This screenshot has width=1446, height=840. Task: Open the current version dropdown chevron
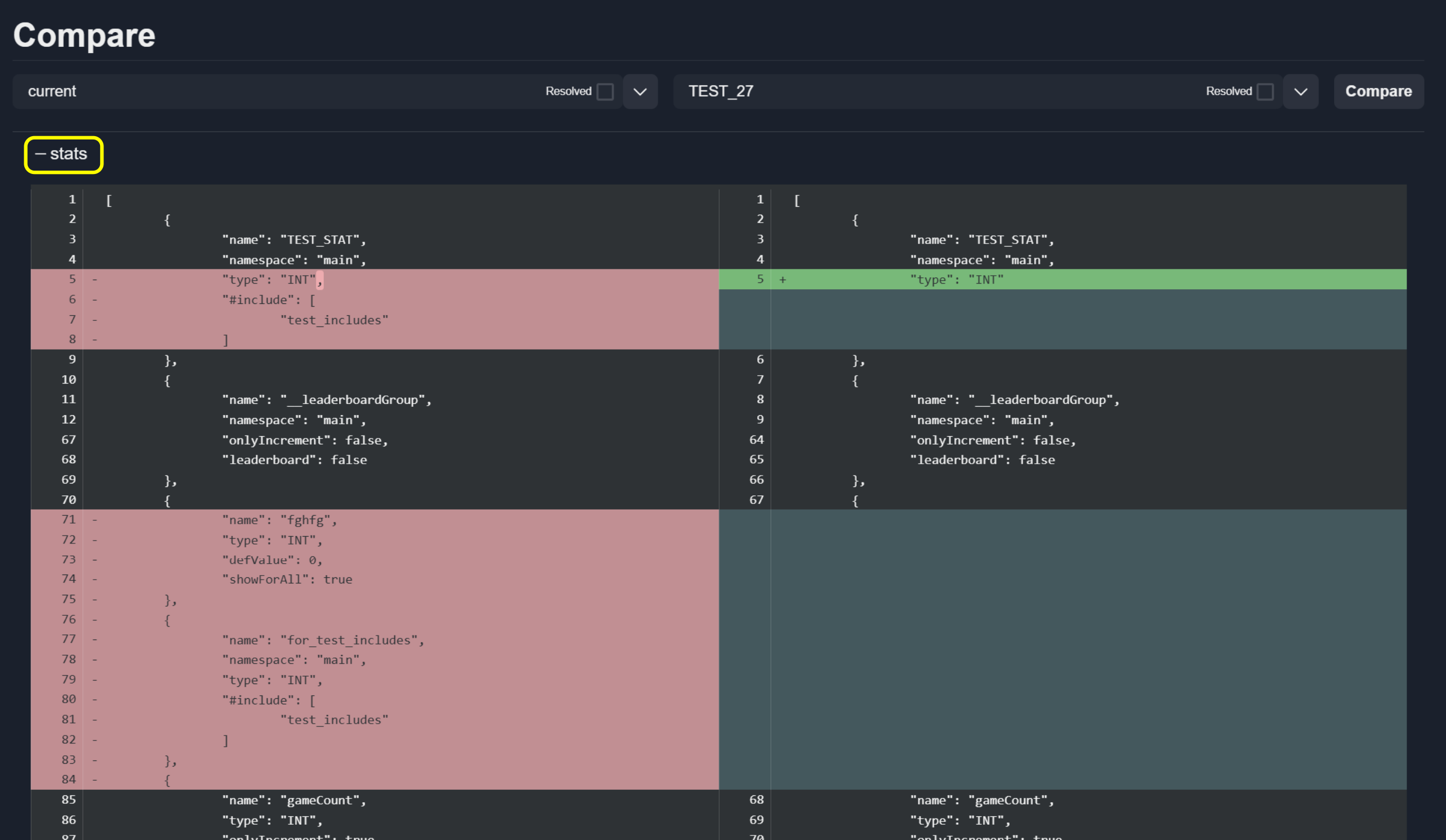(x=640, y=92)
